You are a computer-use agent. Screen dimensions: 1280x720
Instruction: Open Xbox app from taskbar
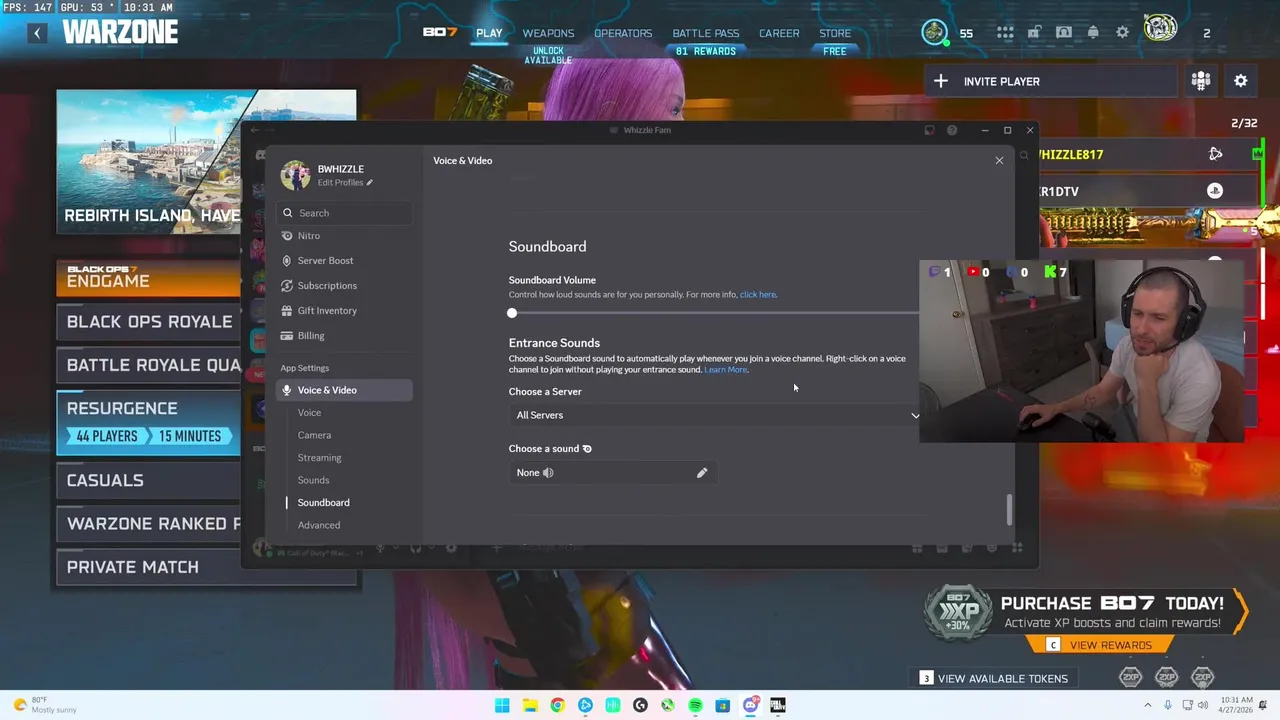point(667,705)
